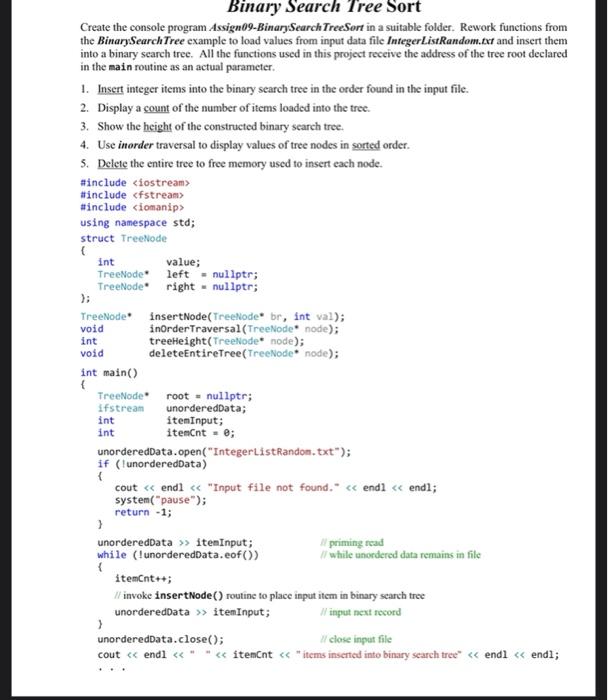Click italic "IntegerListRandom.txt" in the intro paragraph

pos(440,41)
